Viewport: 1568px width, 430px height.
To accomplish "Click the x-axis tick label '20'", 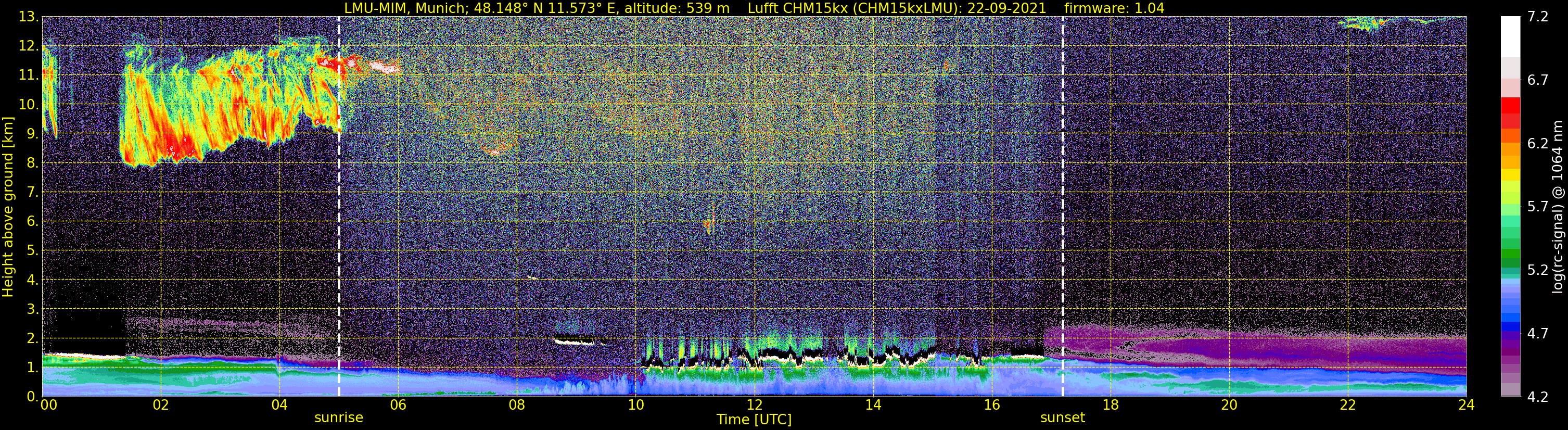I will [x=1229, y=405].
